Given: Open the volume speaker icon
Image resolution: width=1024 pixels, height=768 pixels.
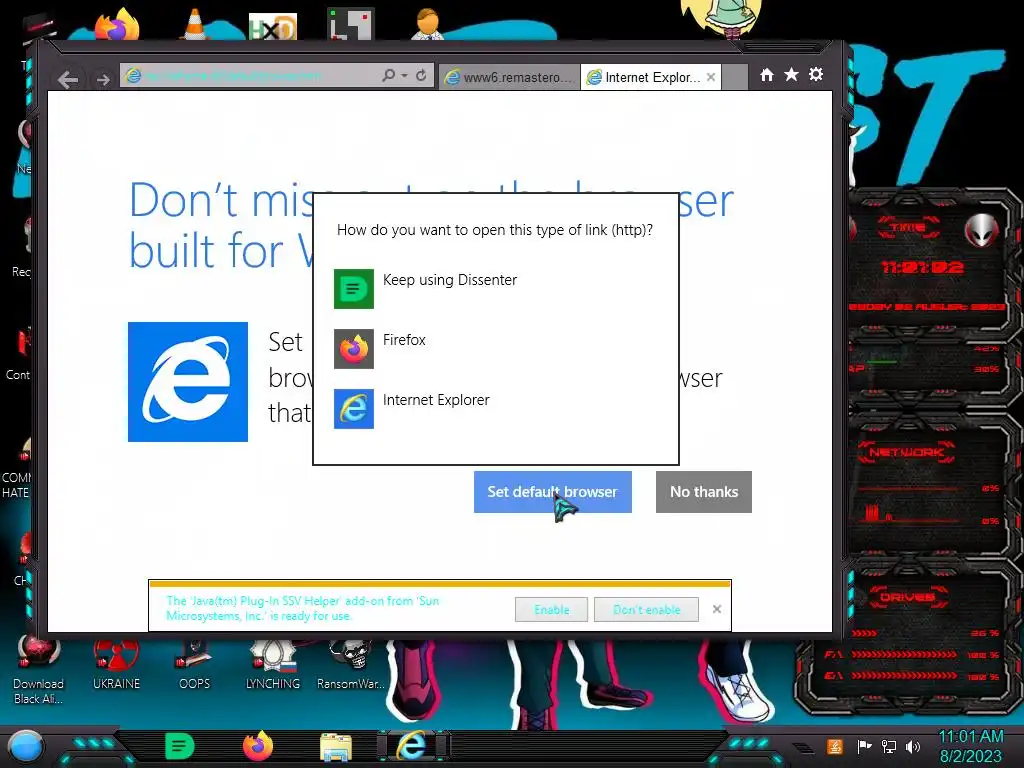Looking at the screenshot, I should [x=913, y=746].
